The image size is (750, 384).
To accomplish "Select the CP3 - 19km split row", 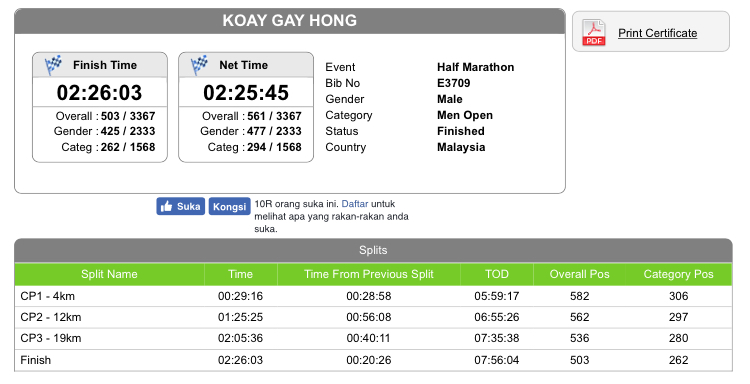I will pos(373,338).
